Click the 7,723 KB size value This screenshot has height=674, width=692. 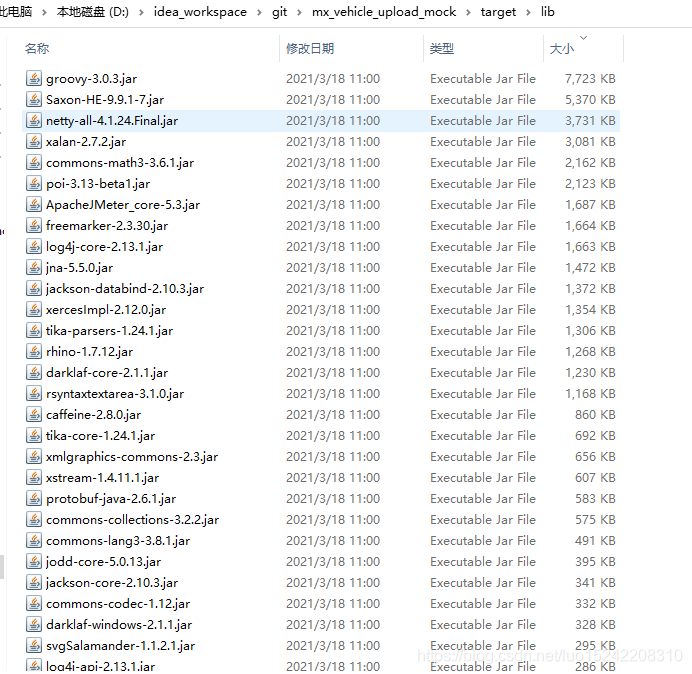point(590,79)
